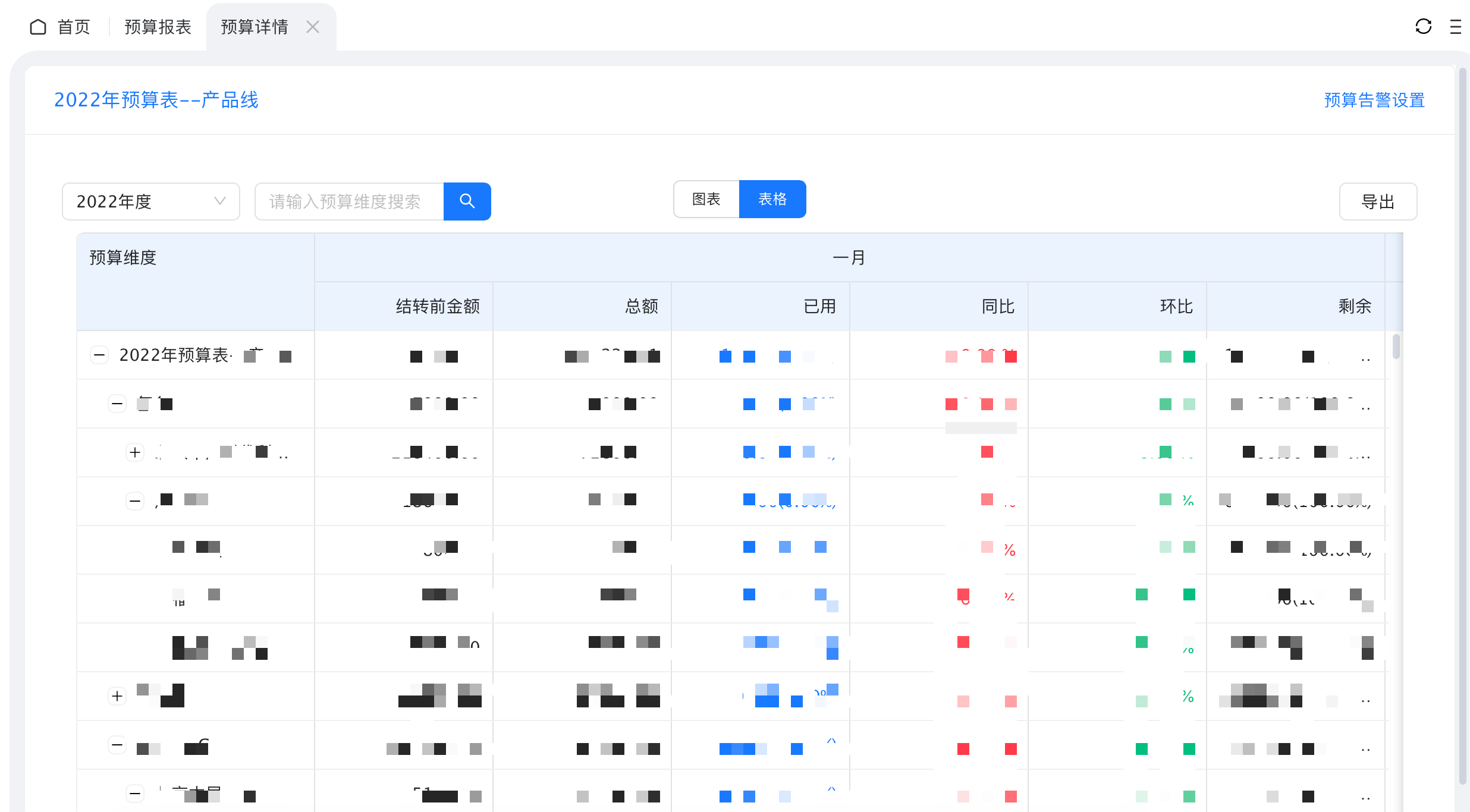Open the hamburger menu icon
This screenshot has height=812, width=1470.
[1455, 27]
